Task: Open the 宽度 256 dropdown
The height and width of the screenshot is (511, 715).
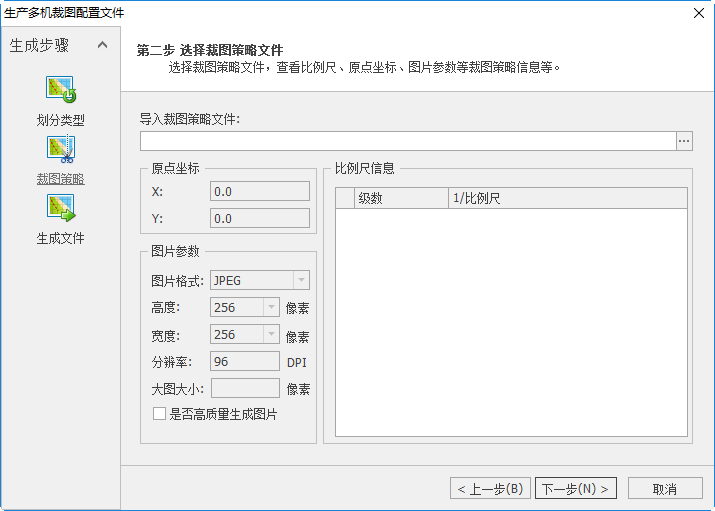Action: click(x=270, y=335)
